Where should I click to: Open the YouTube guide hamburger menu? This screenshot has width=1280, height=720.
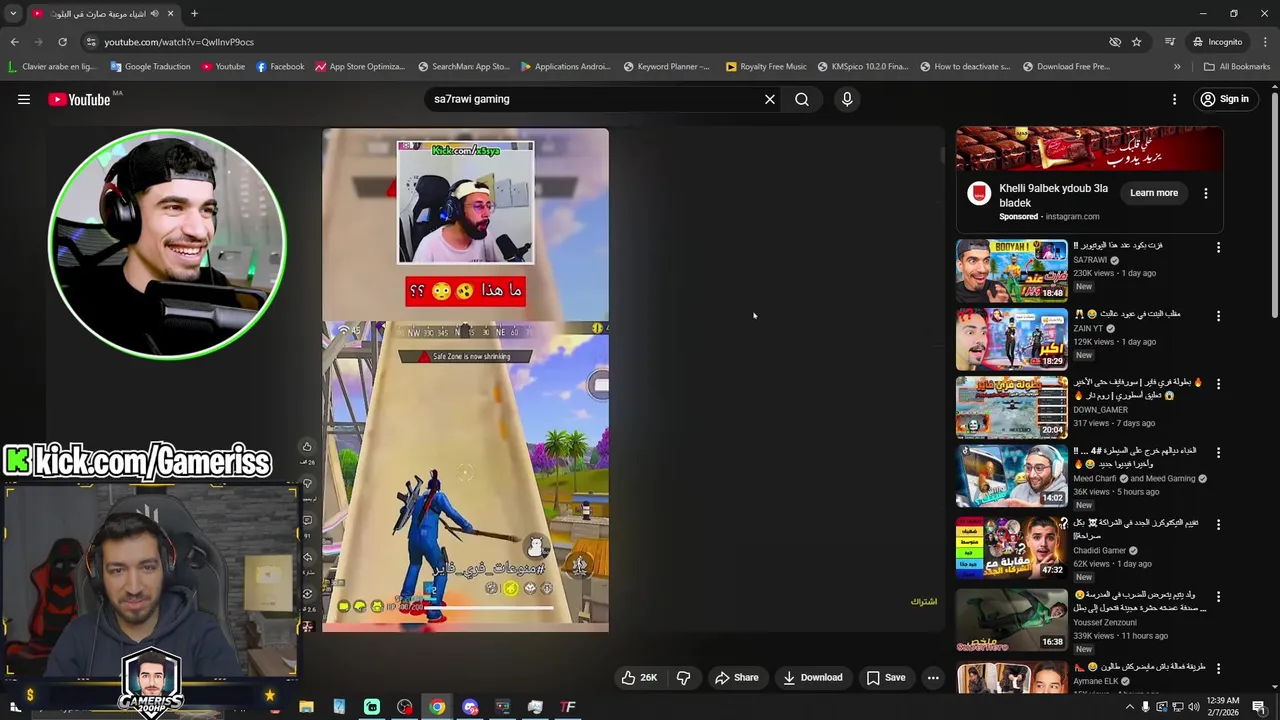click(24, 99)
